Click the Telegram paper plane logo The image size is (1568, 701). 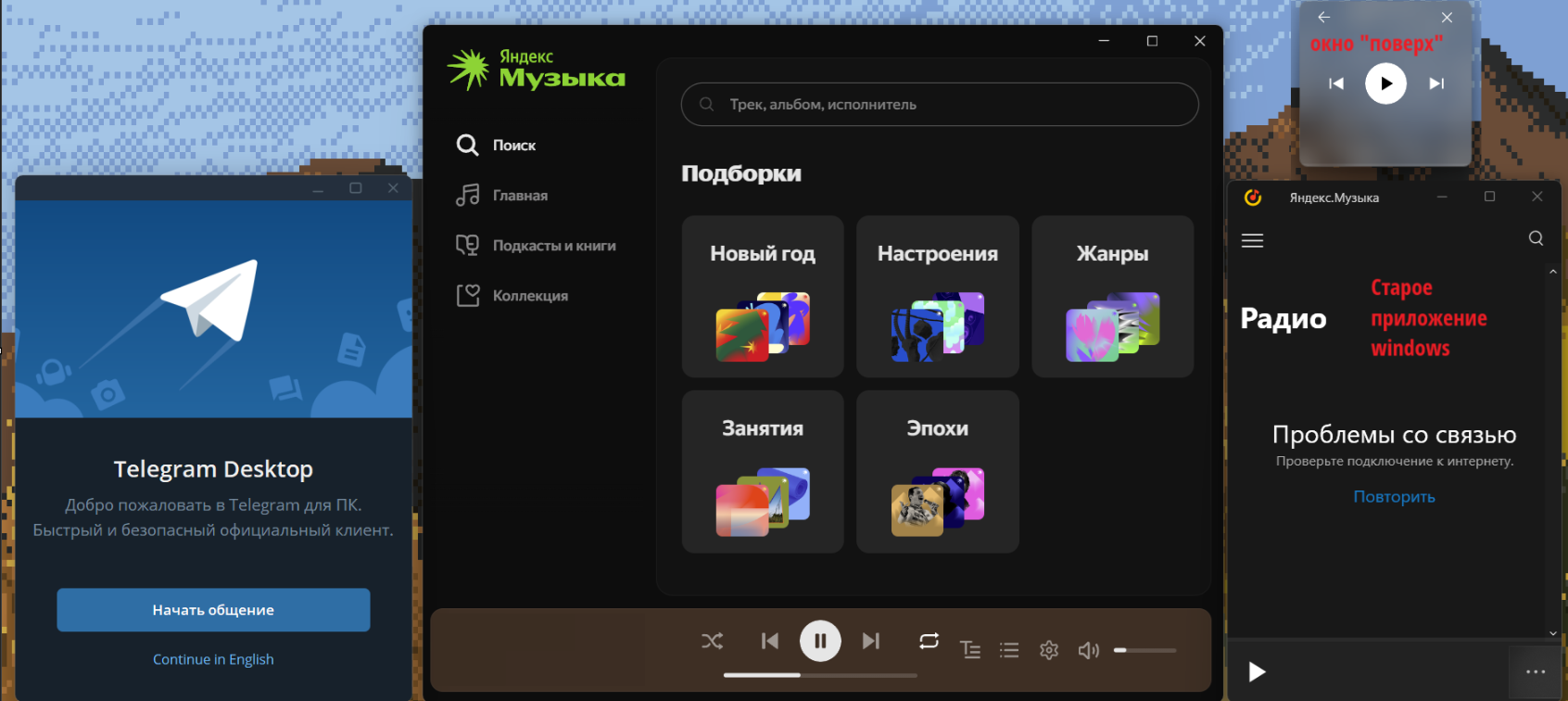(210, 300)
